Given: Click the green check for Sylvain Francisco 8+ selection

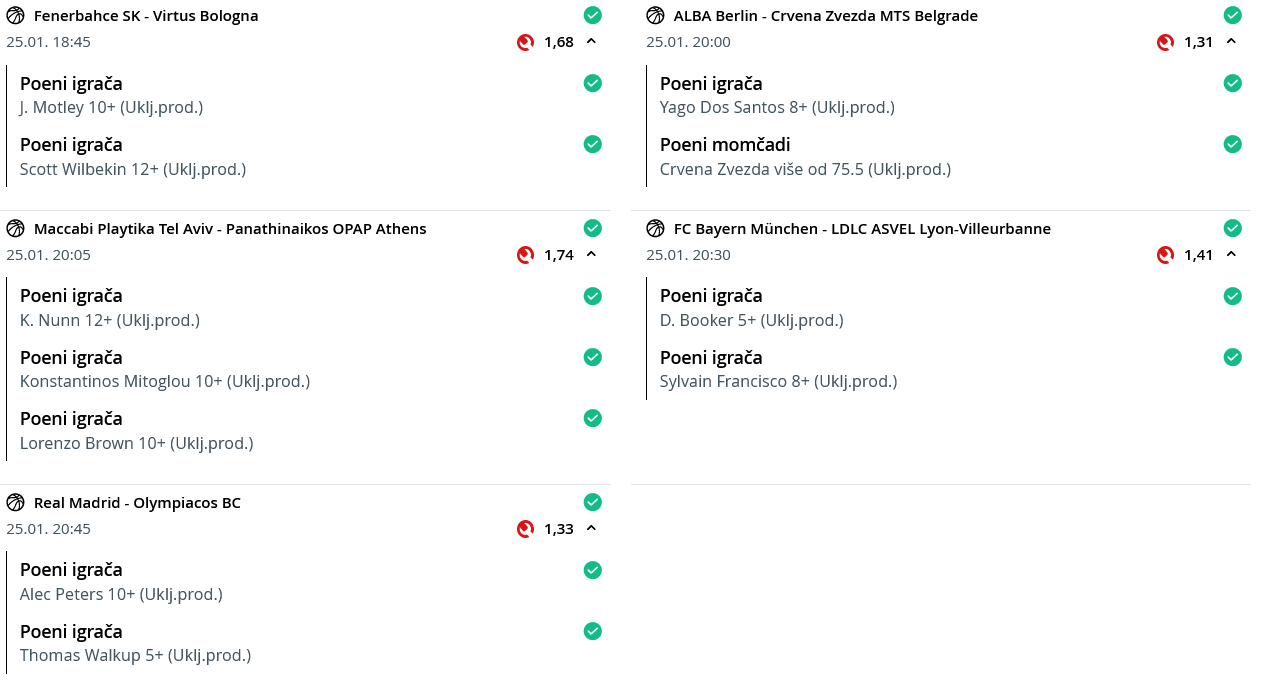Looking at the screenshot, I should (1232, 357).
